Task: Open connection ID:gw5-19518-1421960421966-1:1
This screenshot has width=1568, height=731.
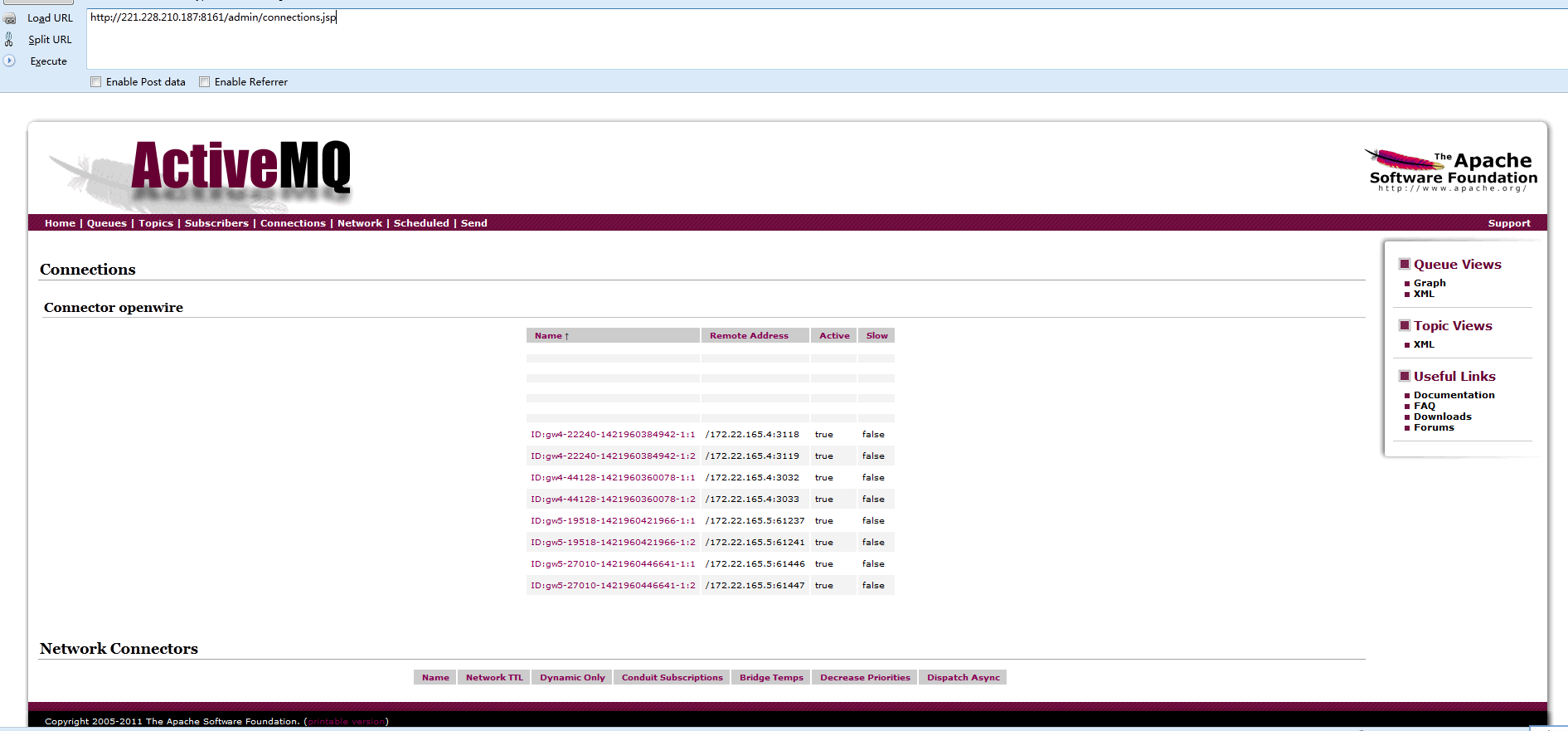Action: (613, 521)
